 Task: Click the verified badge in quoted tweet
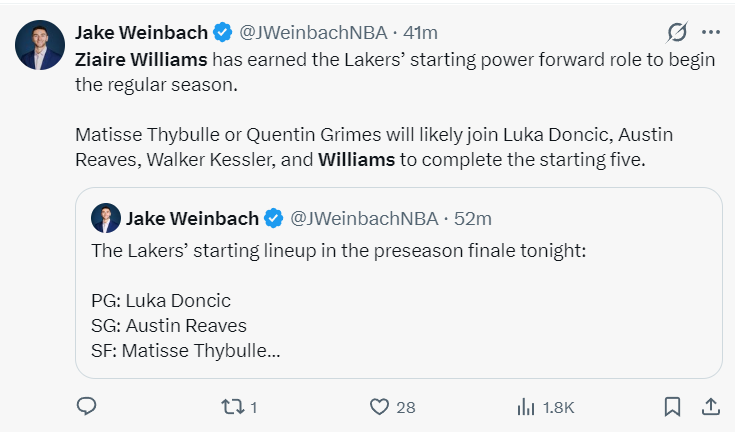click(274, 219)
